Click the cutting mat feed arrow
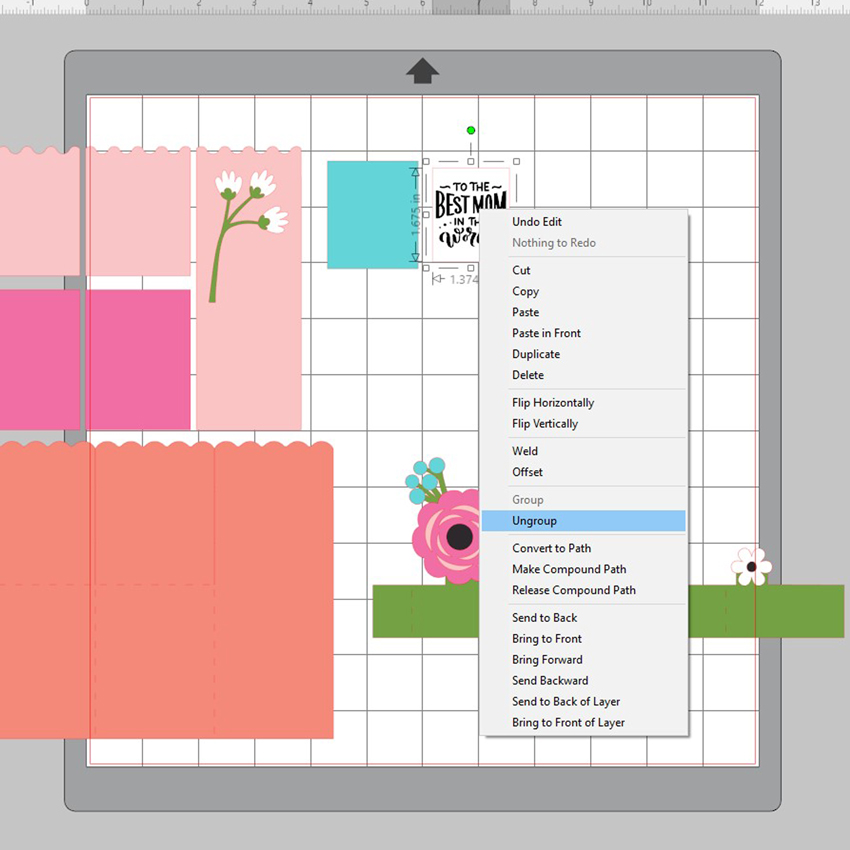This screenshot has width=850, height=850. [422, 71]
